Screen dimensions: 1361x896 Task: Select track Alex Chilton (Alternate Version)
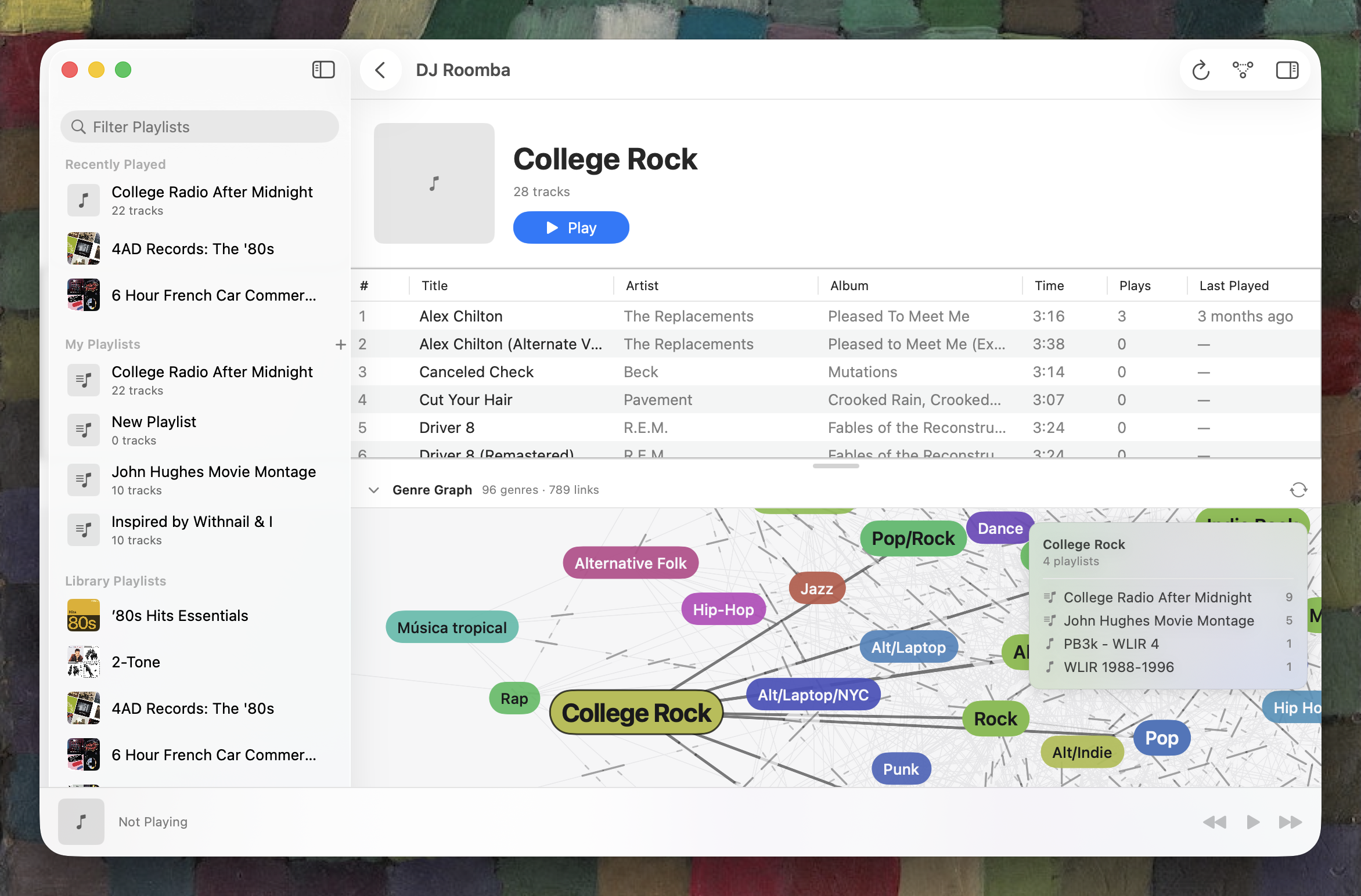point(836,344)
